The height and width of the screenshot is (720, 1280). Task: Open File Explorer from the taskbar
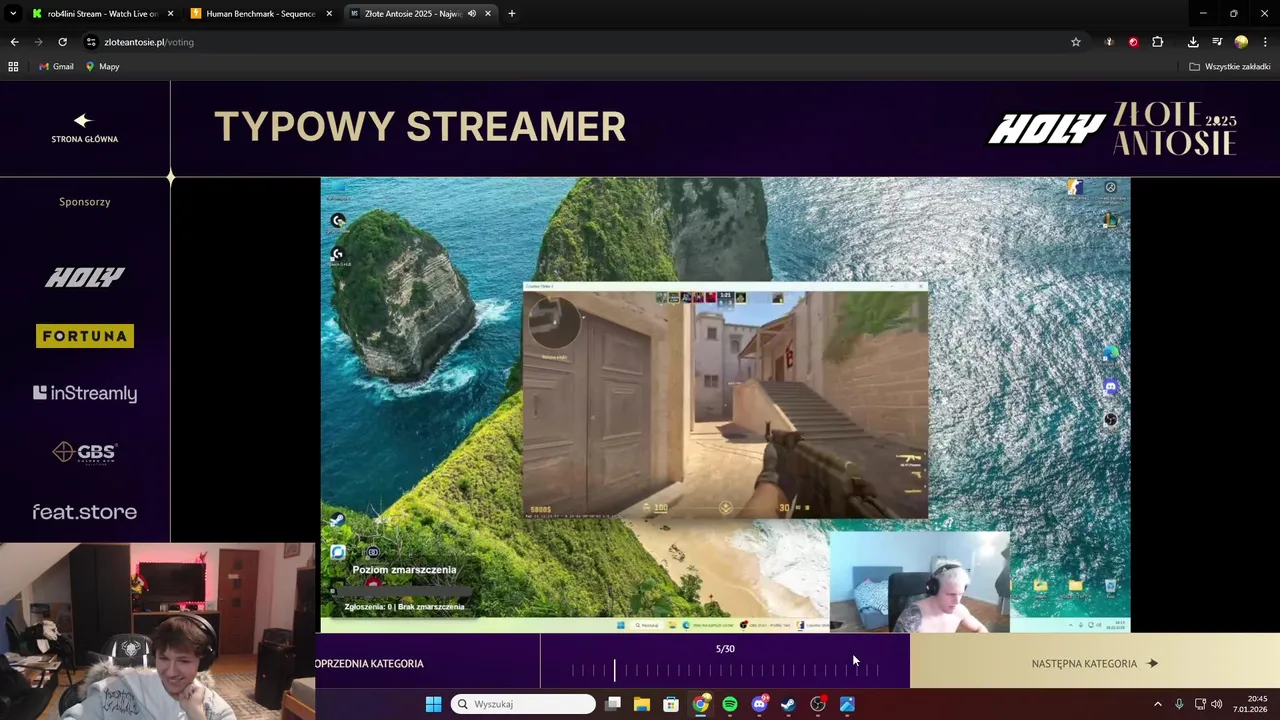point(642,704)
